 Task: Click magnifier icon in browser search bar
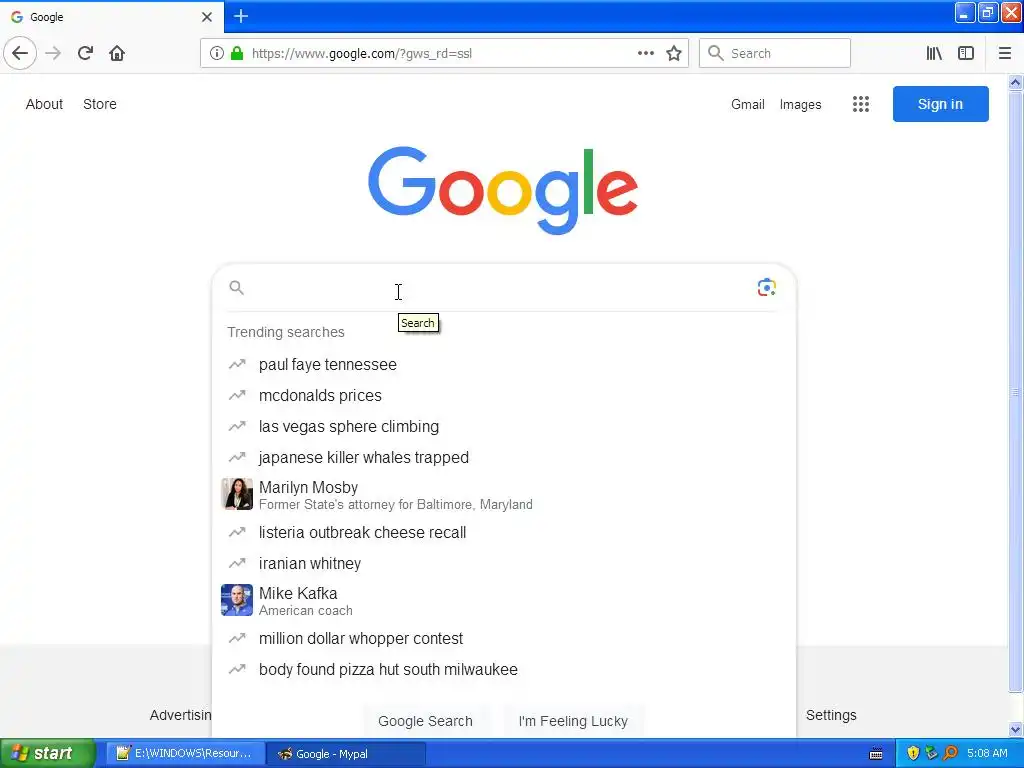[x=716, y=53]
